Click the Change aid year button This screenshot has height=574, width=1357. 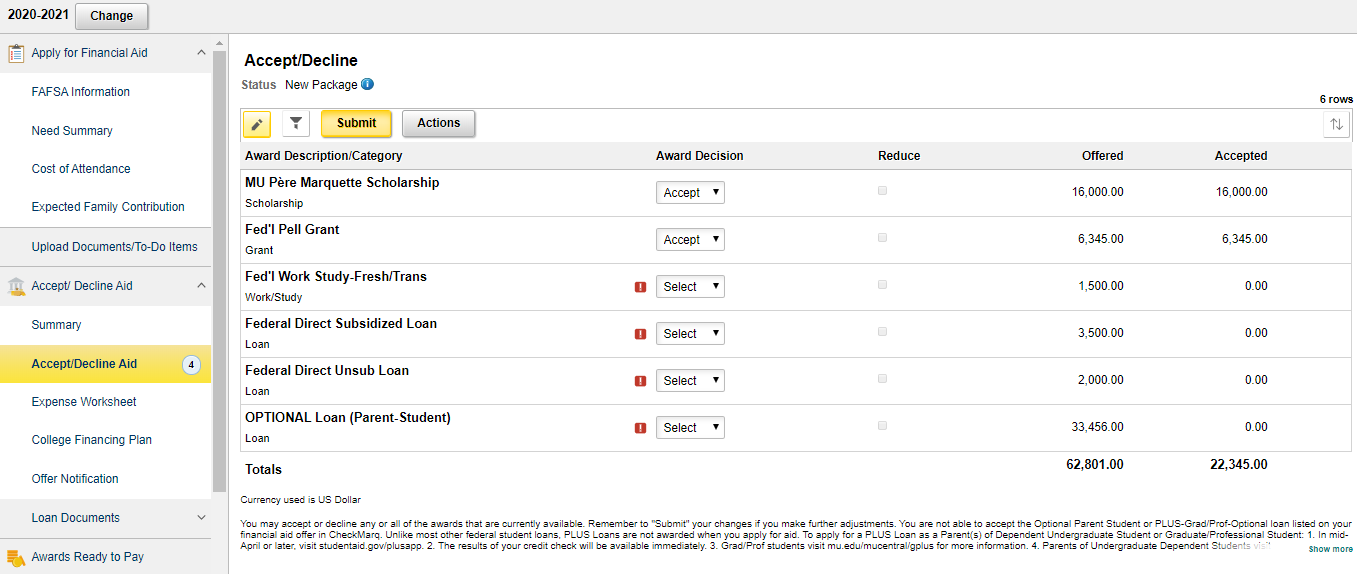[111, 16]
